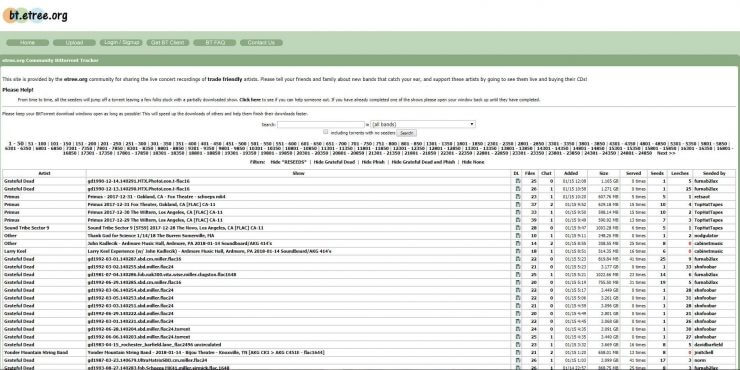Screen dimensions: 740x370
Task: Open the BT FAQ menu item
Action: point(214,43)
